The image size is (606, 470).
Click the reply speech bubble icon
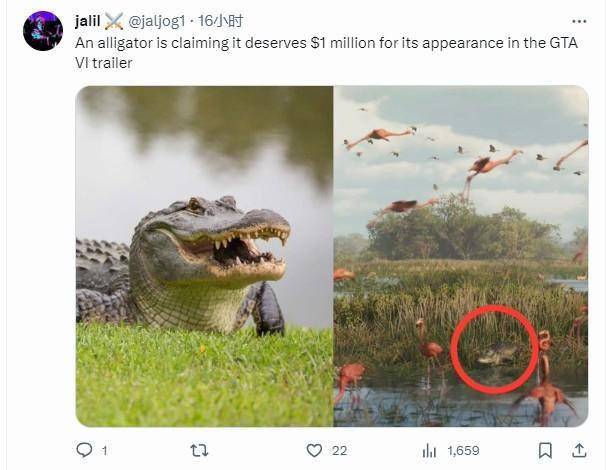coord(84,450)
